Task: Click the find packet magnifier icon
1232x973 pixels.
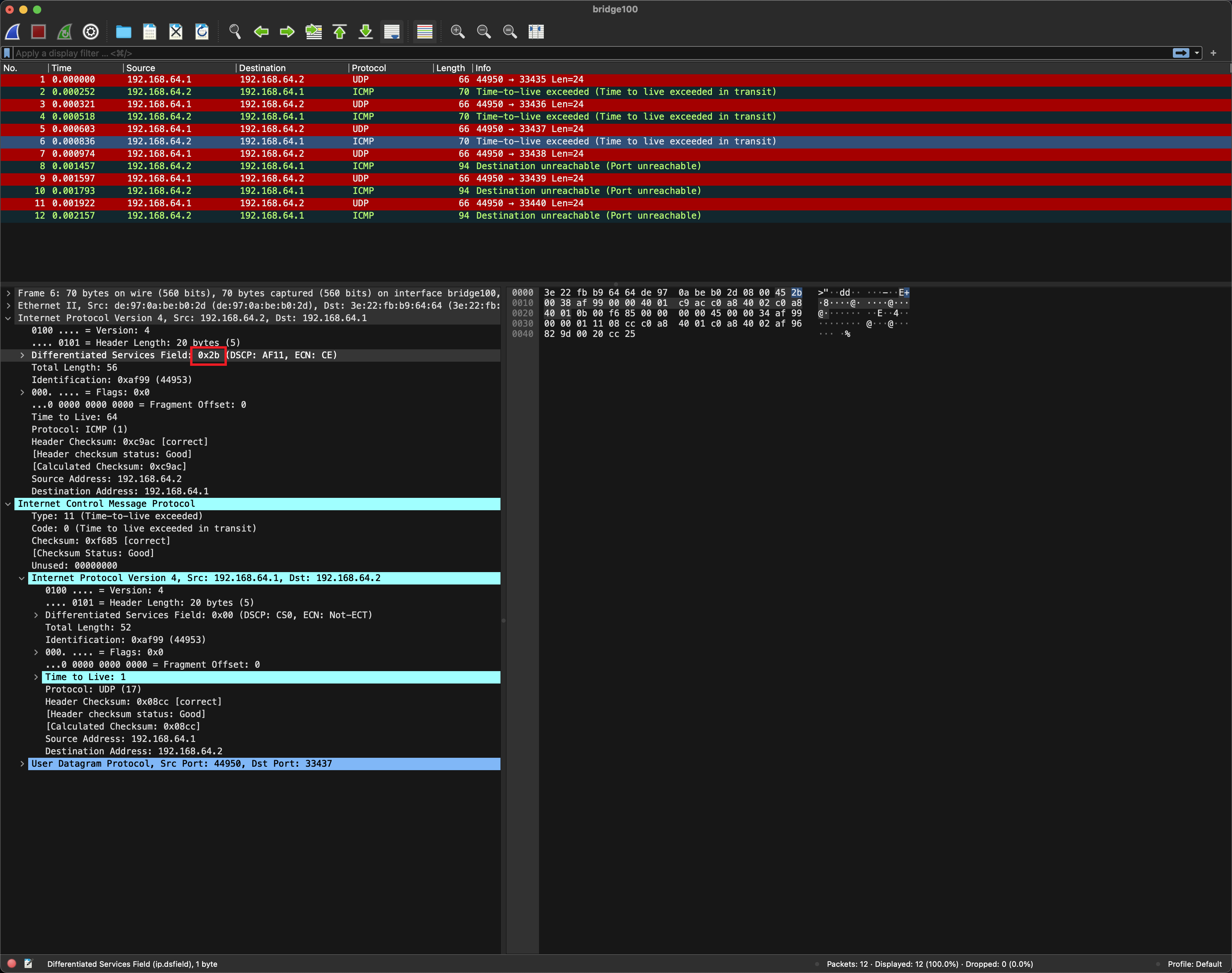Action: 235,31
